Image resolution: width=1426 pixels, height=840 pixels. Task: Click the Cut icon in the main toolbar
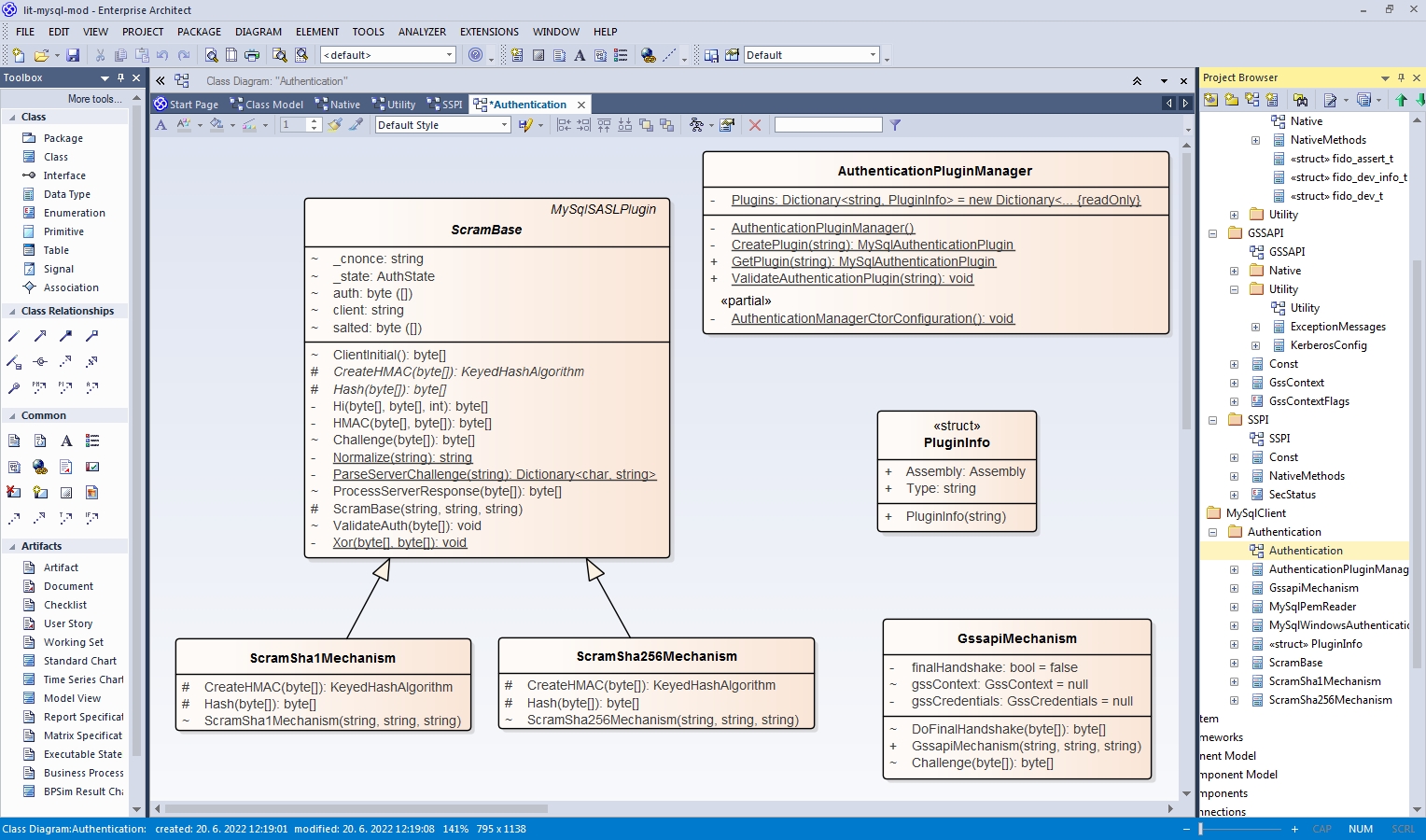point(99,55)
